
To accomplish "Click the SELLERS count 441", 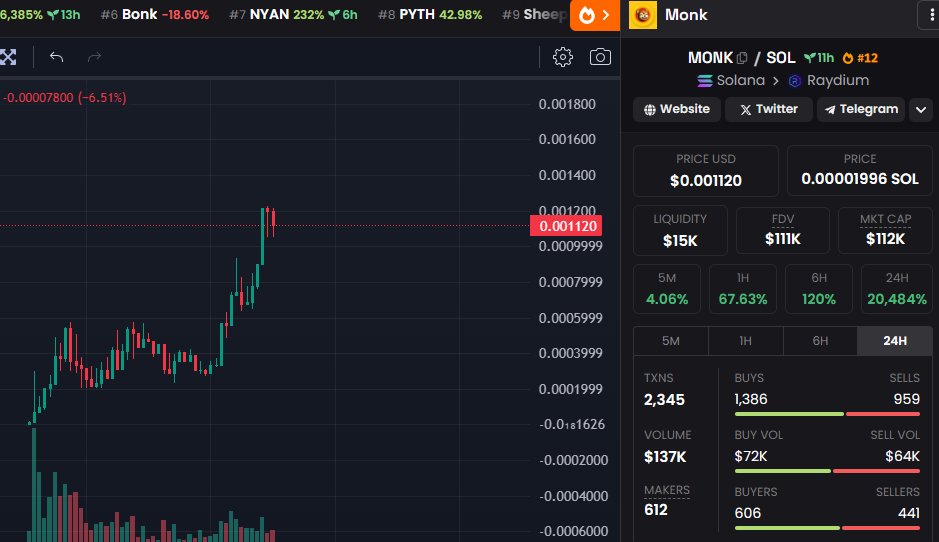I will click(x=909, y=513).
